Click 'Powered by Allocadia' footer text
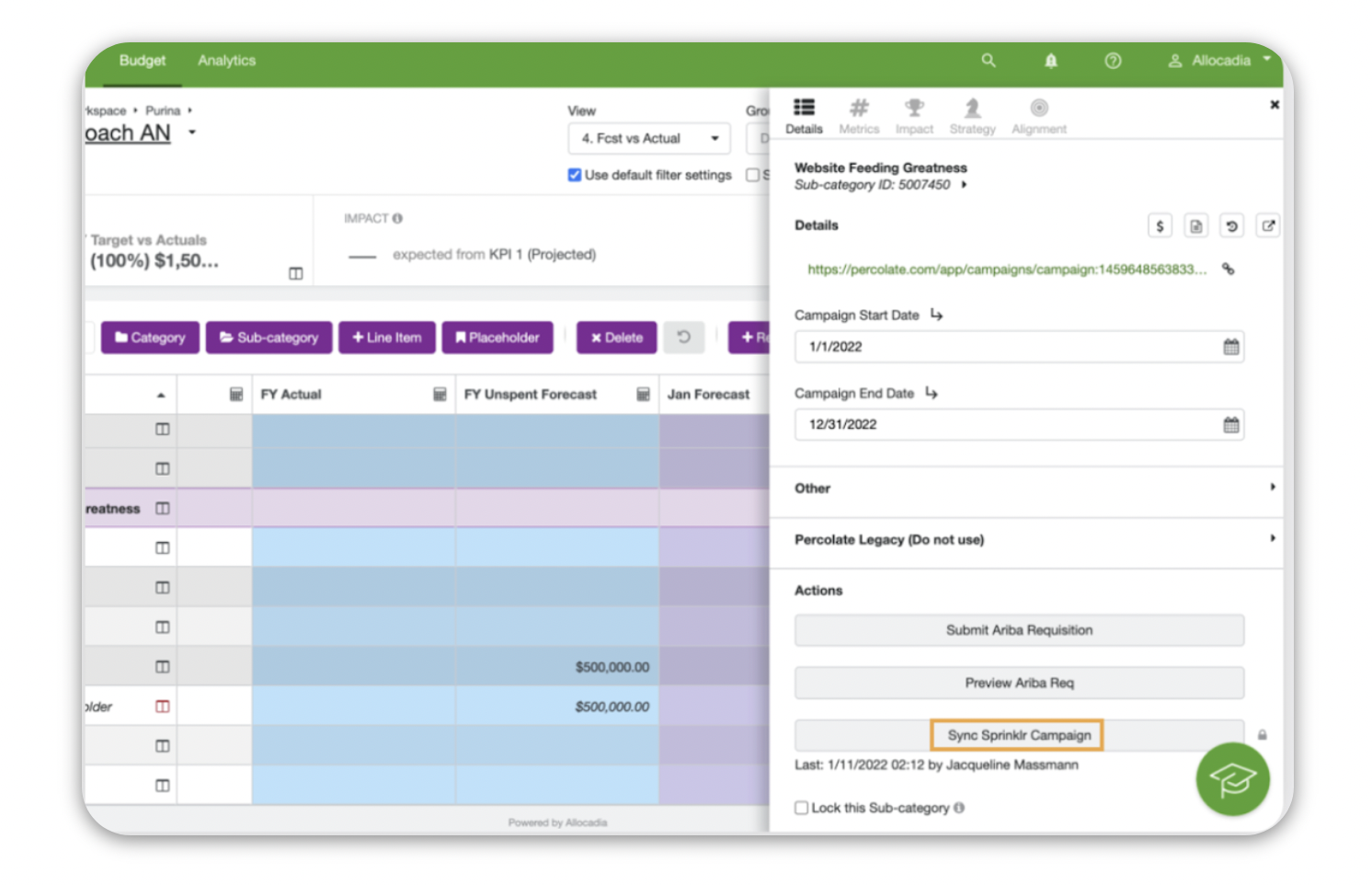 tap(557, 822)
